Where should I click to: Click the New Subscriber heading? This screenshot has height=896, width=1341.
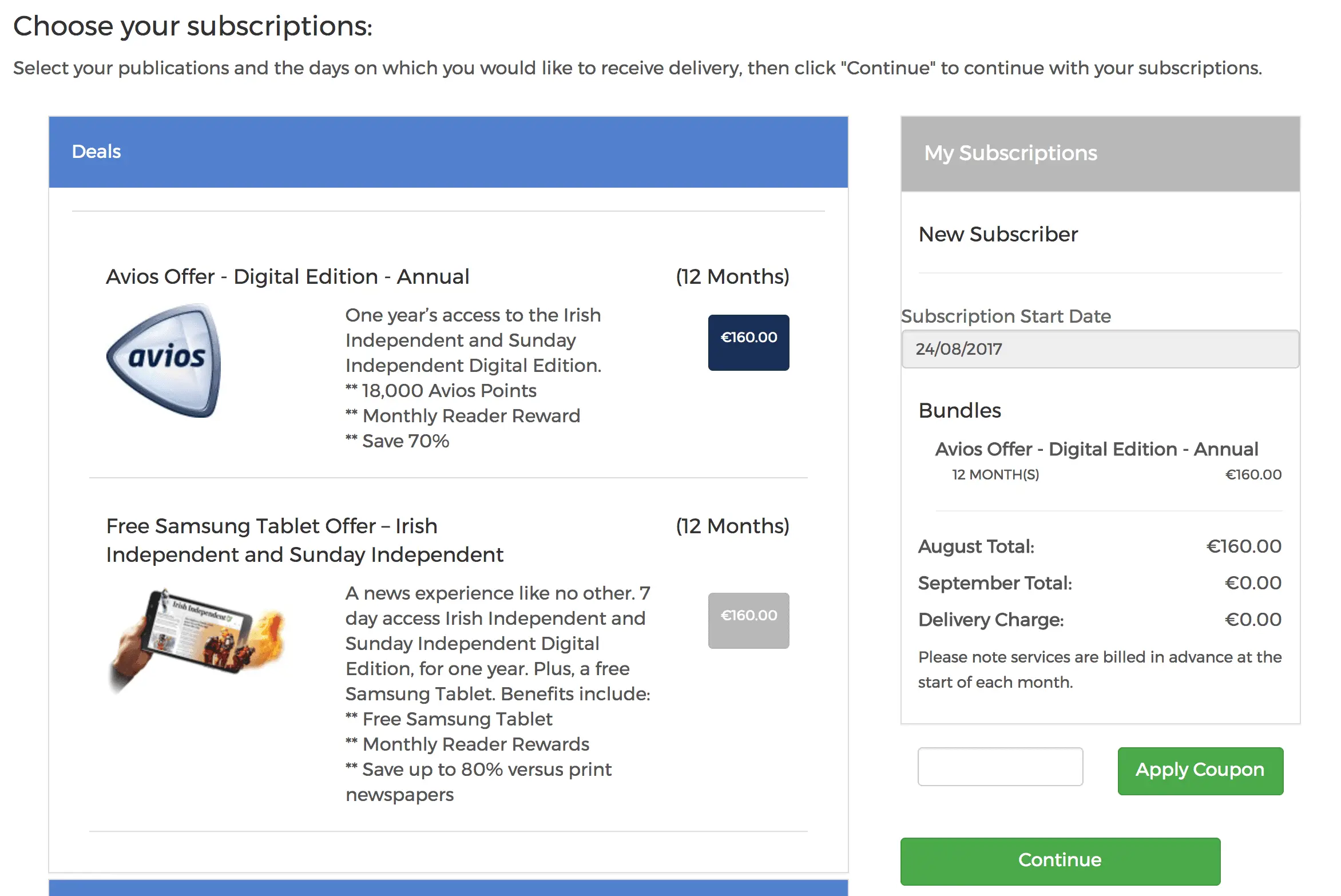tap(998, 234)
